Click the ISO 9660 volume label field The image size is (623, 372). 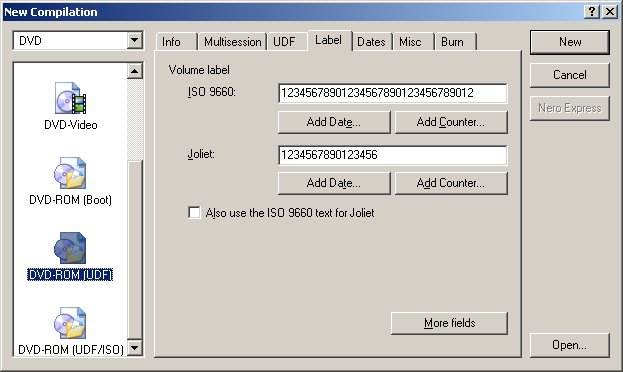pyautogui.click(x=393, y=93)
